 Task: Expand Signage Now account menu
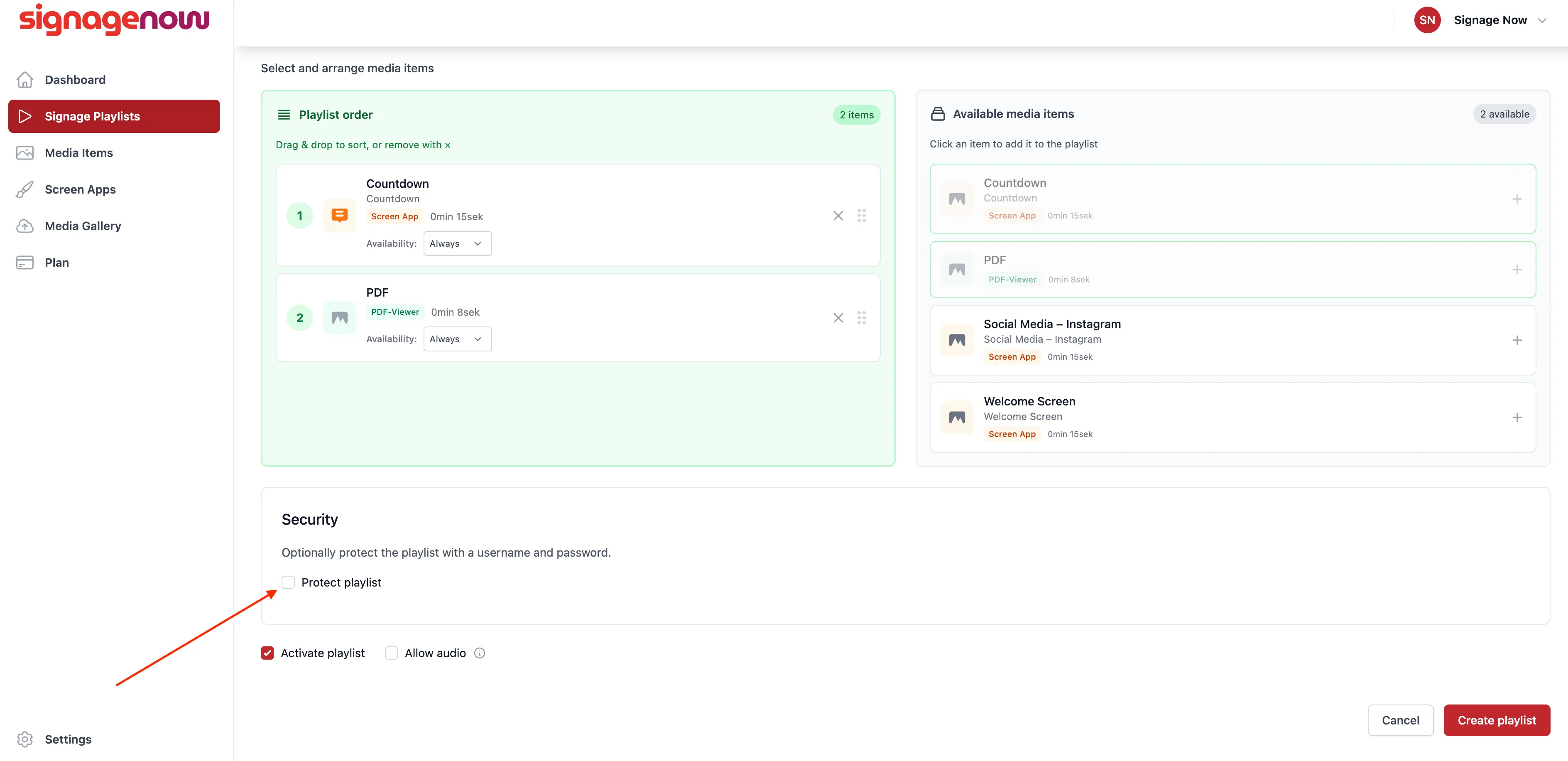click(1542, 20)
